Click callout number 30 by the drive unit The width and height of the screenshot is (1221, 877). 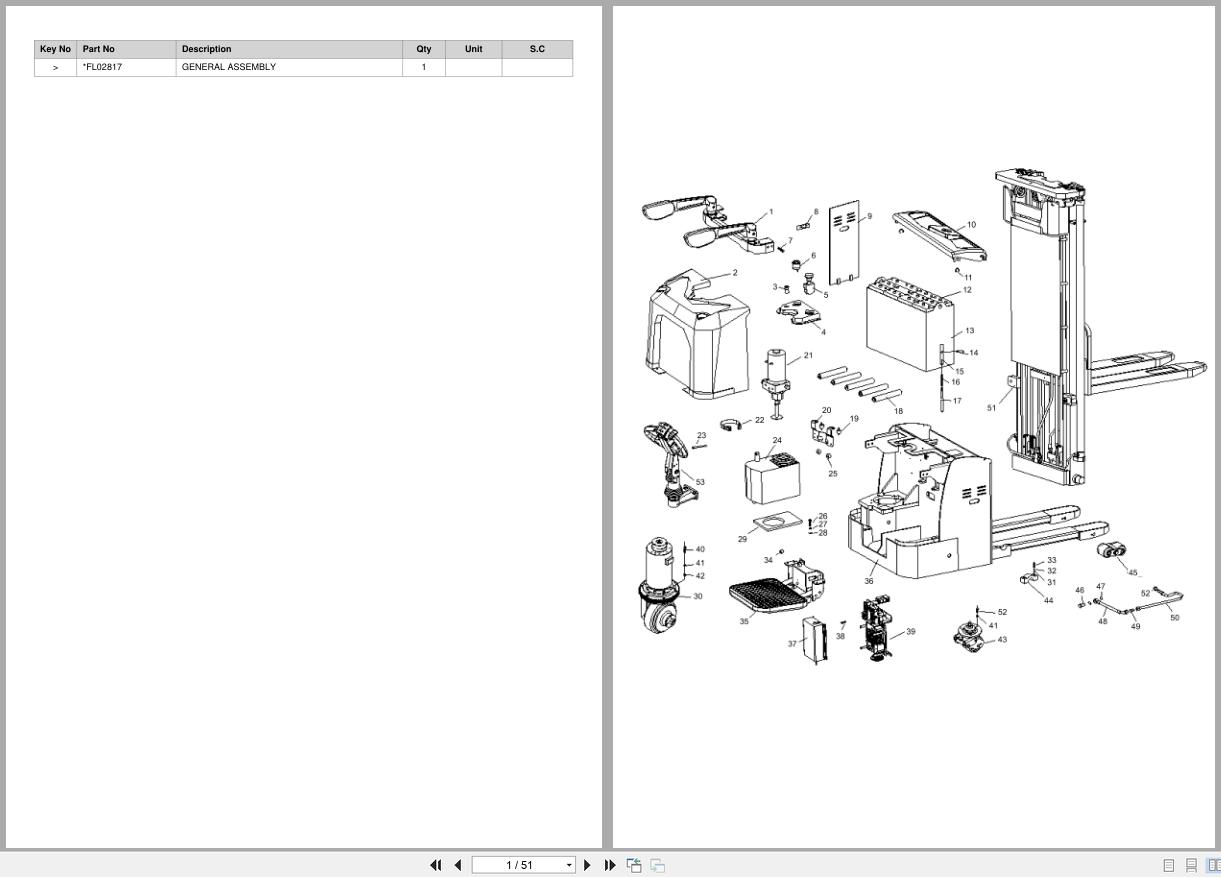[697, 596]
